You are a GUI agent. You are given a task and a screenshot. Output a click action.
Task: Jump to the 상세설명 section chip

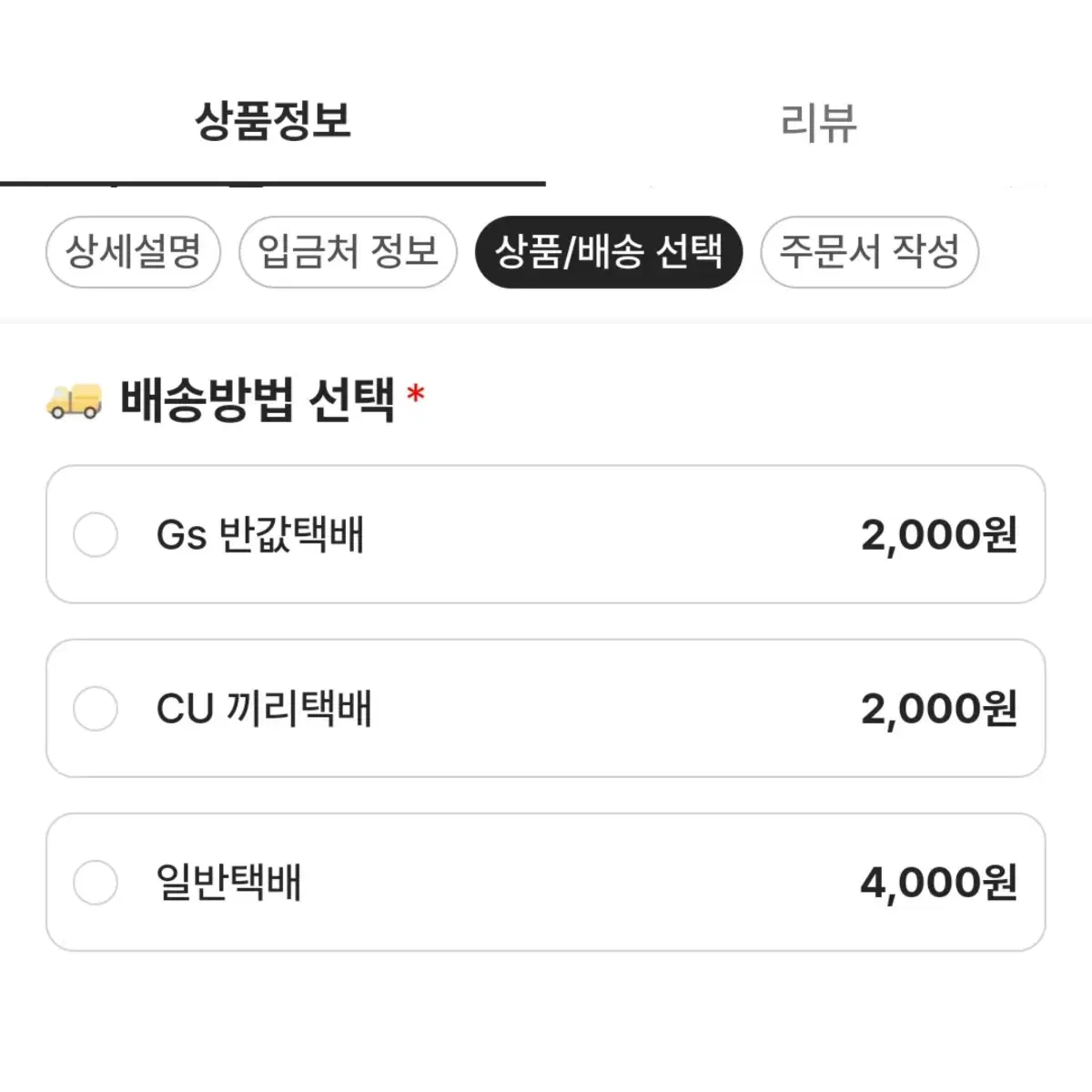pos(133,252)
